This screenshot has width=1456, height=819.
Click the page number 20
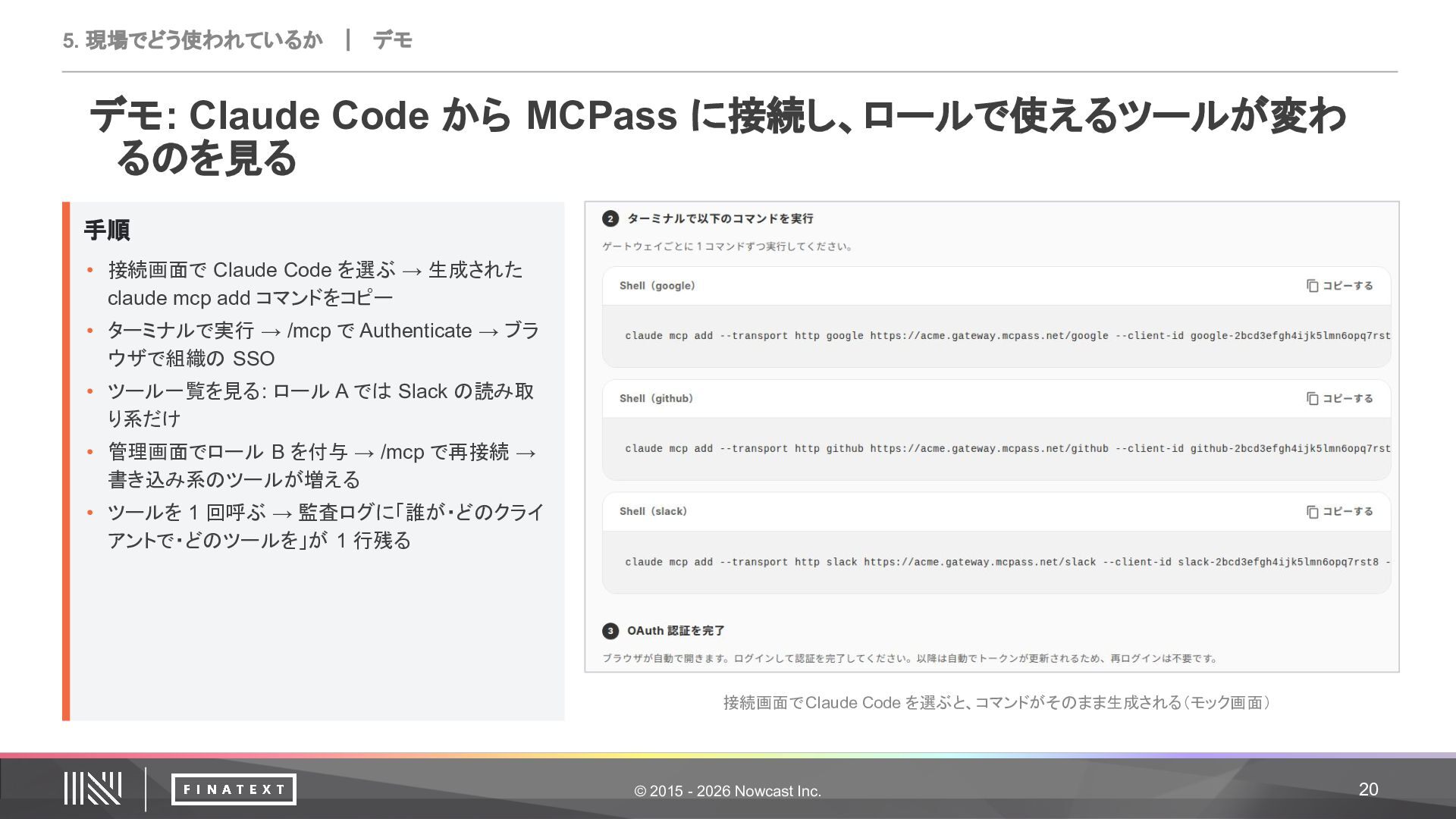coord(1369,789)
